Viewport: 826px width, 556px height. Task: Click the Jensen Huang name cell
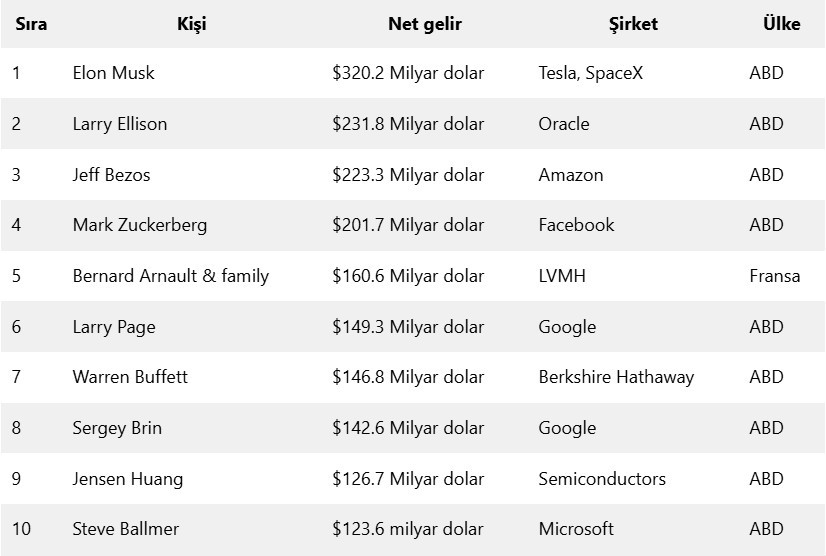coord(128,479)
